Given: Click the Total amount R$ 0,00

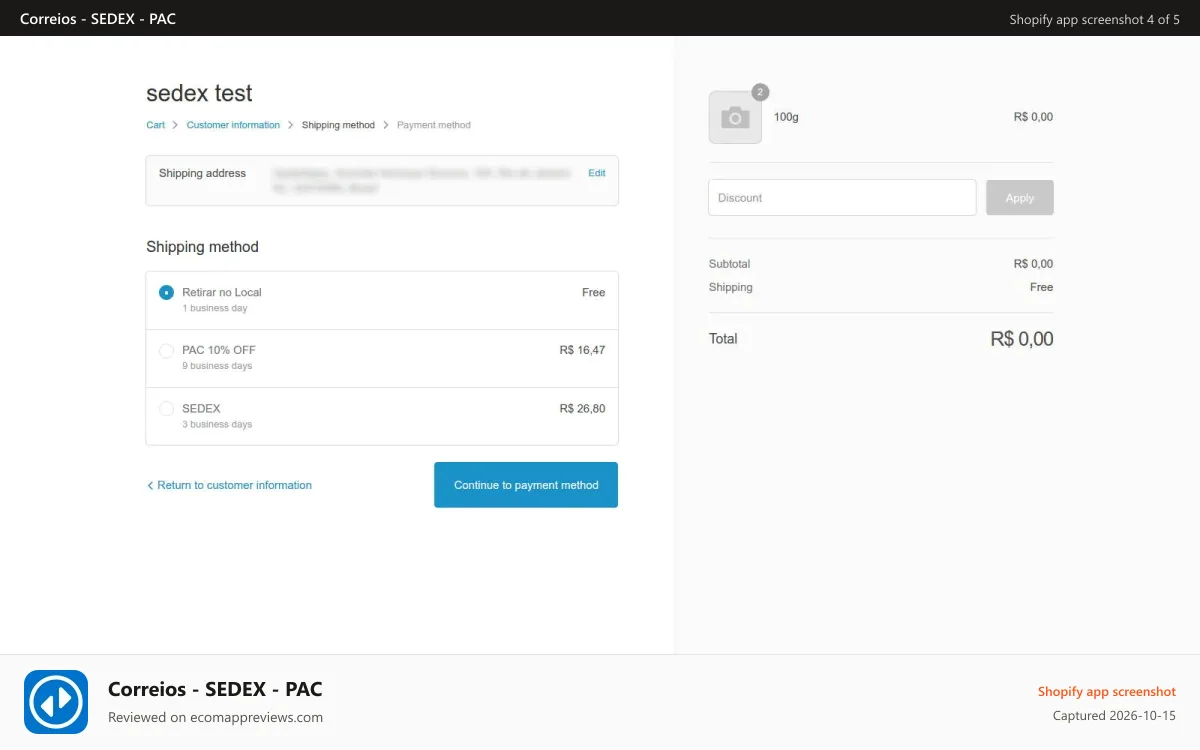Looking at the screenshot, I should (x=1021, y=339).
